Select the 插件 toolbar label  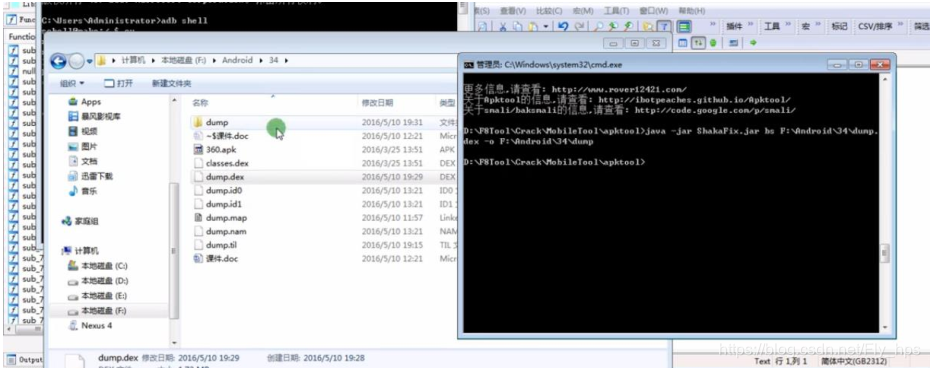pyautogui.click(x=735, y=27)
